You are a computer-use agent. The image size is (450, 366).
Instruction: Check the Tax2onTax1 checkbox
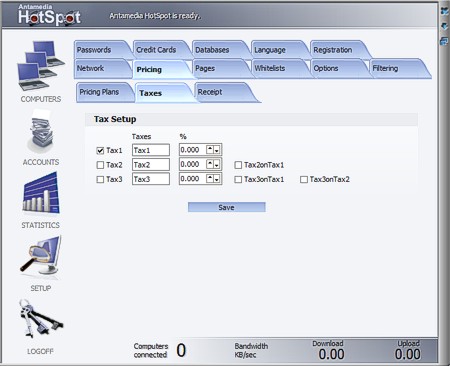point(238,165)
